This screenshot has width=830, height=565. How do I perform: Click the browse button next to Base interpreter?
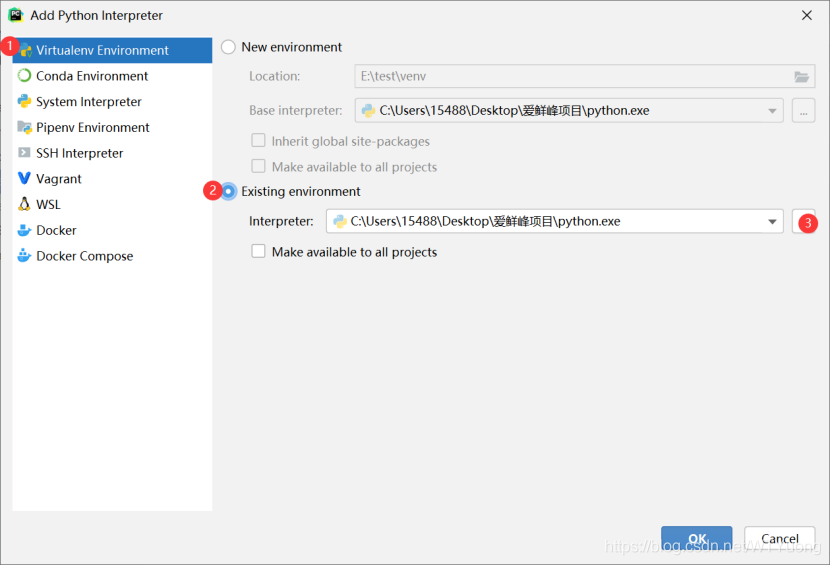click(x=804, y=111)
